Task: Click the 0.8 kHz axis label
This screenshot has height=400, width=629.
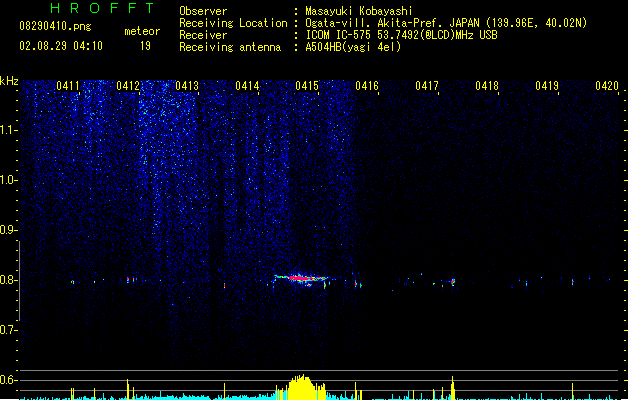Action: 8,280
